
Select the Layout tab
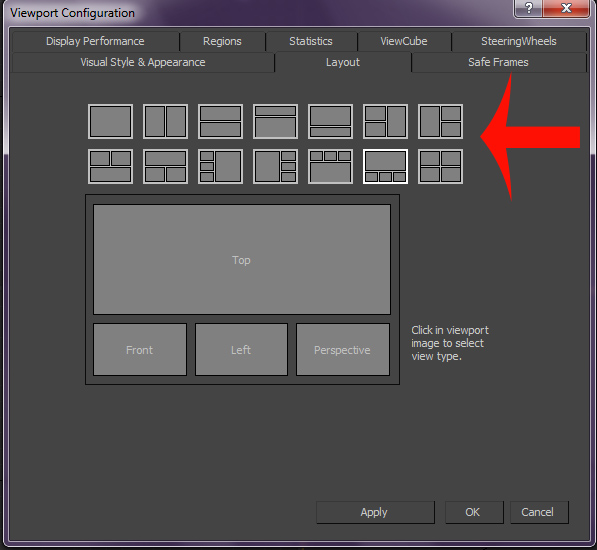tap(343, 62)
